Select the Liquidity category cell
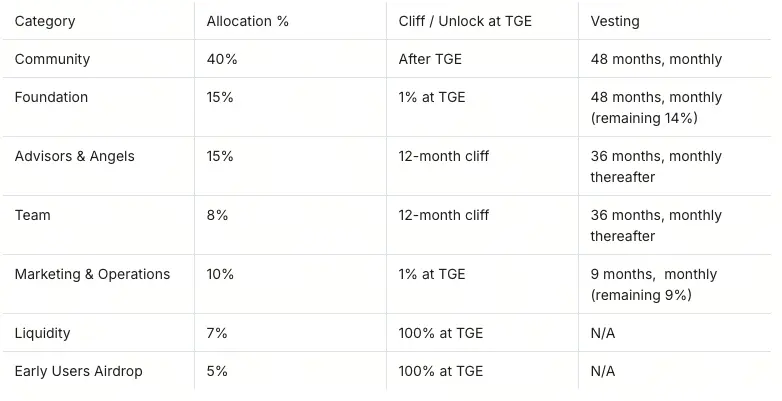 pos(42,333)
